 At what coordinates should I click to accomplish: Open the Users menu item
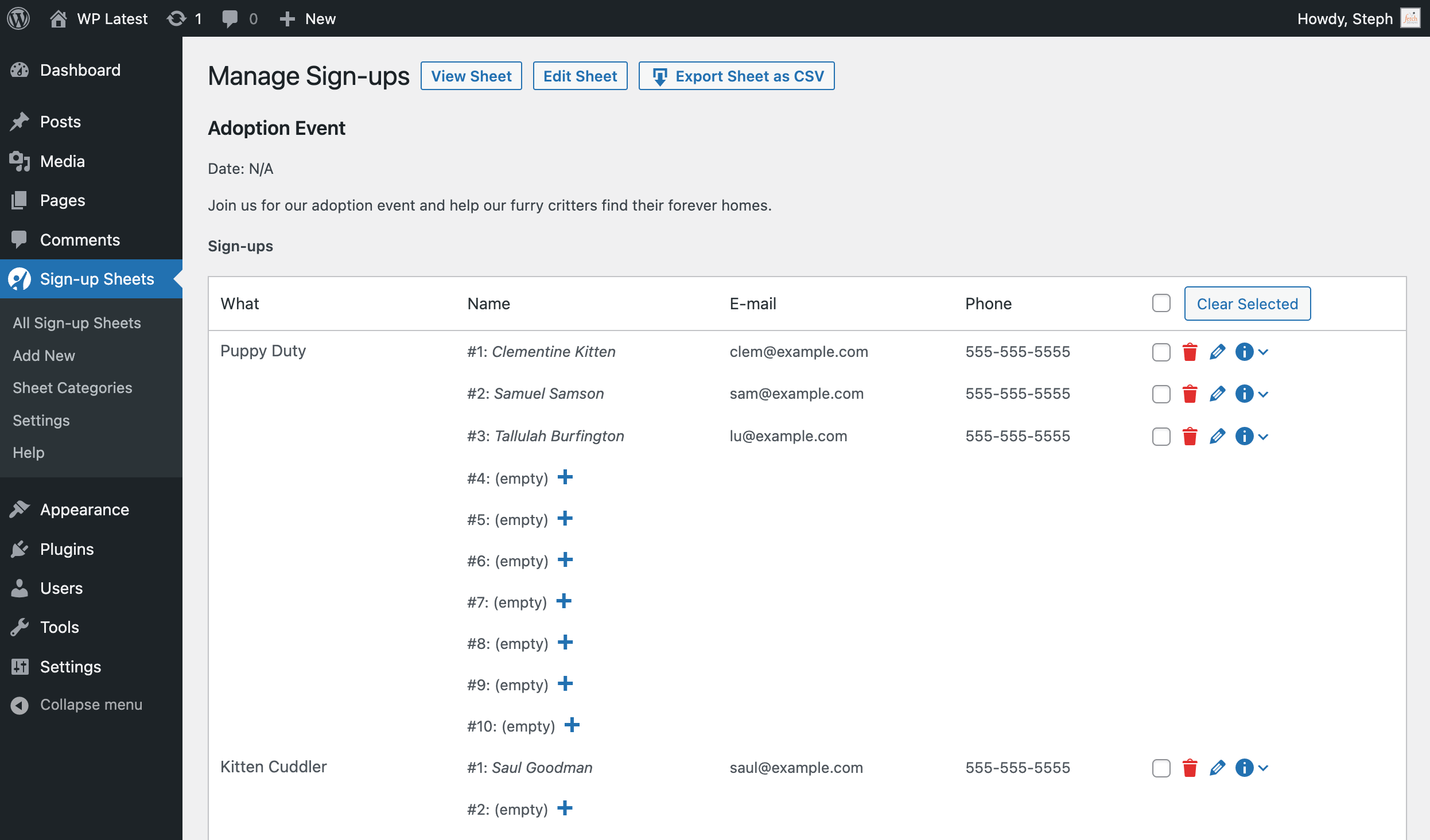pos(91,588)
